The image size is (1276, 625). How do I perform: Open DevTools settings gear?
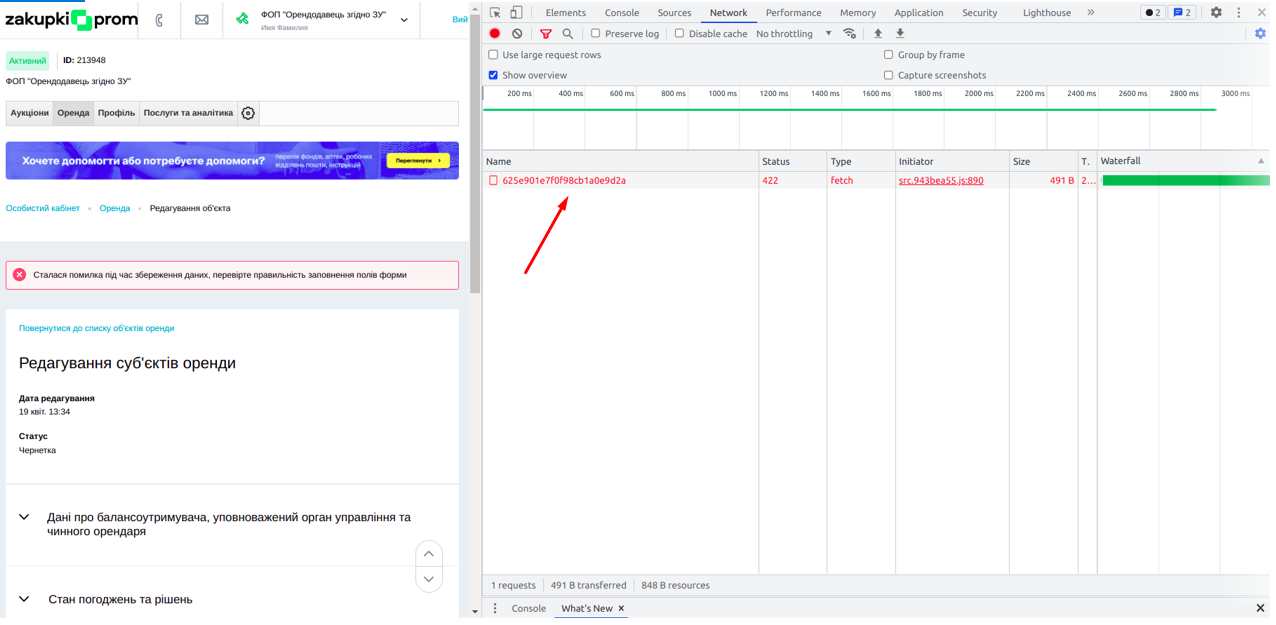[x=1216, y=13]
